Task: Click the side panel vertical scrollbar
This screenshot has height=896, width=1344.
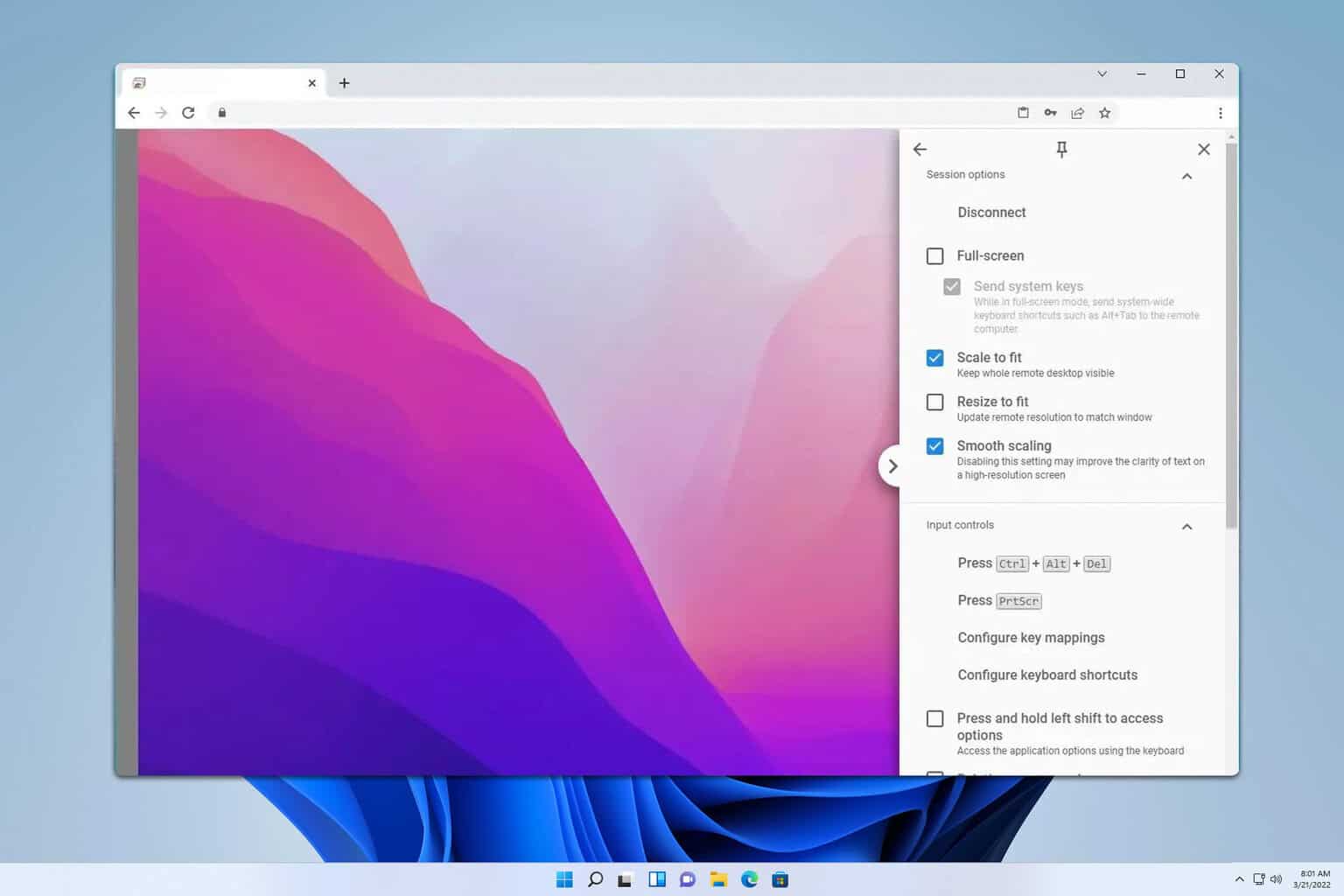Action: tap(1232, 337)
